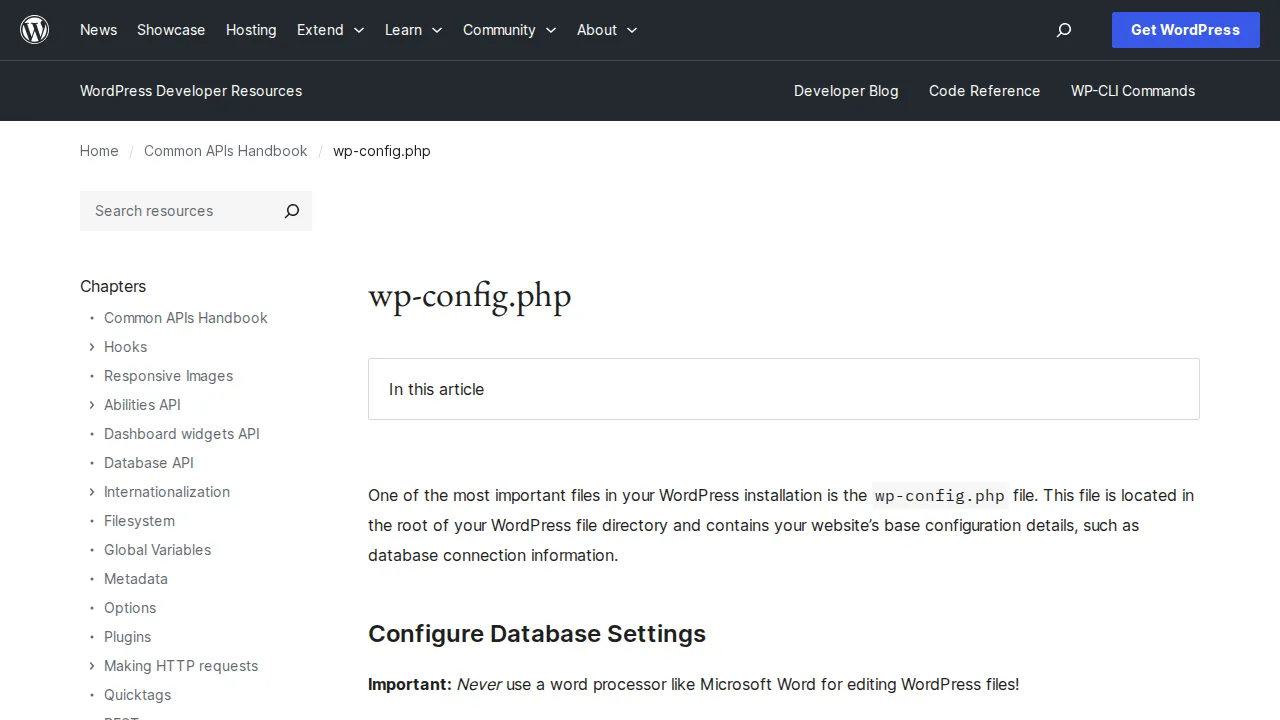Click the WordPress logo icon
Viewport: 1280px width, 720px height.
(34, 29)
